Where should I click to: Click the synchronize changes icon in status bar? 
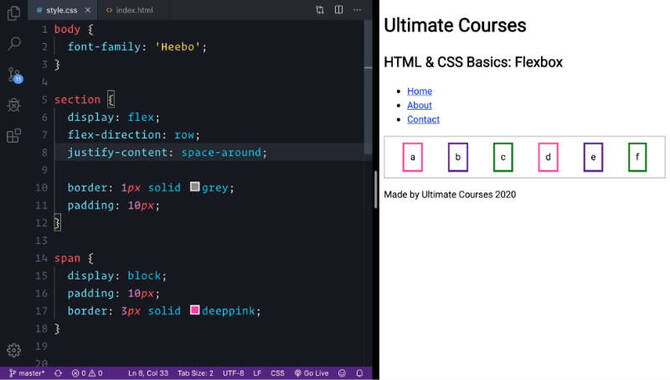pos(58,373)
